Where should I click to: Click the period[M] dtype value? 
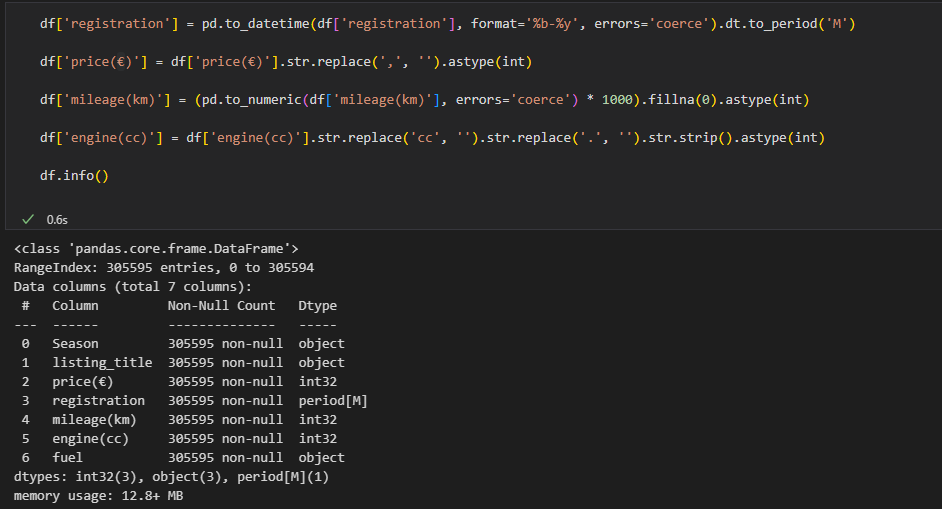pyautogui.click(x=333, y=401)
